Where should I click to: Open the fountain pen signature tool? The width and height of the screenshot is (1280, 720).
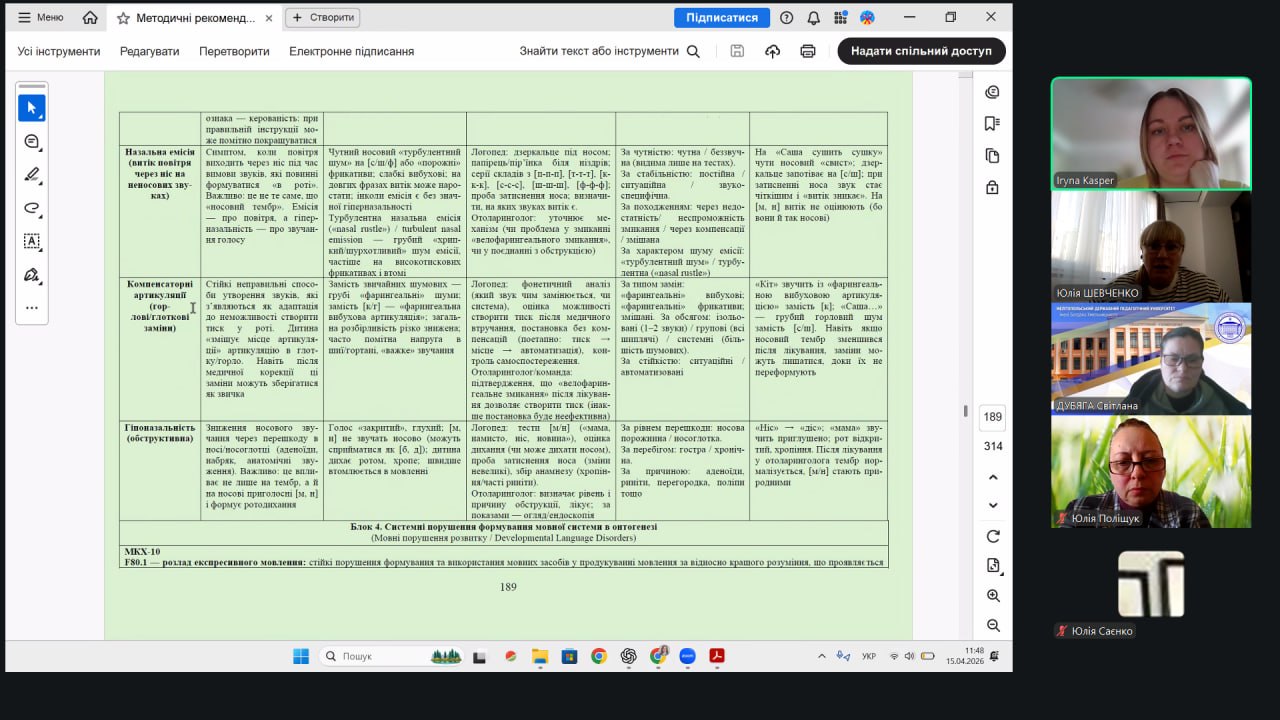click(31, 275)
